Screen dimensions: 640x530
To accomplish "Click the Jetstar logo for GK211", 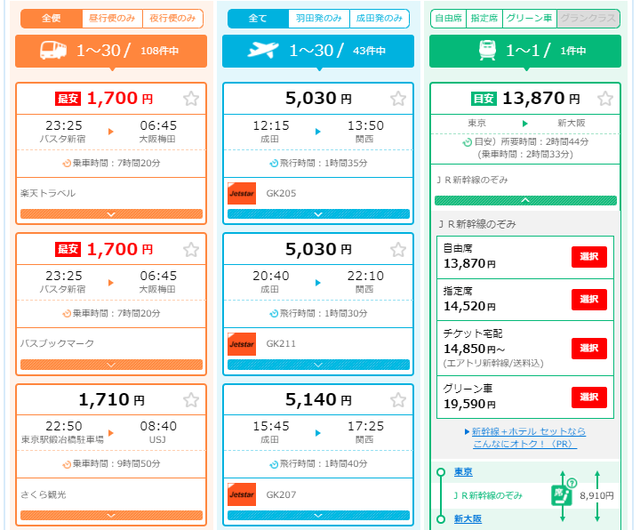I will [x=242, y=344].
